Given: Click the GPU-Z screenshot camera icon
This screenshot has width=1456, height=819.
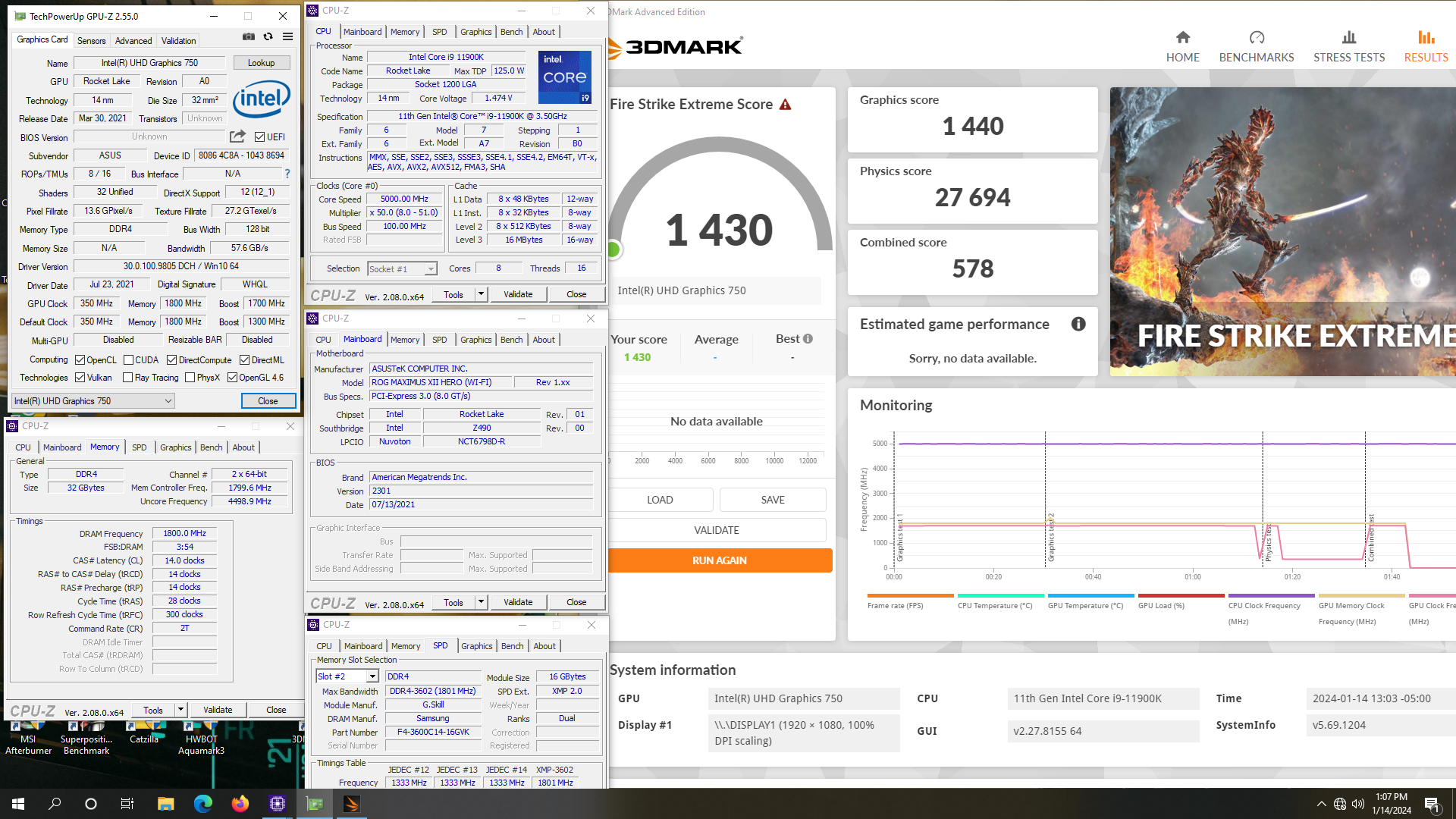Looking at the screenshot, I should (x=249, y=36).
